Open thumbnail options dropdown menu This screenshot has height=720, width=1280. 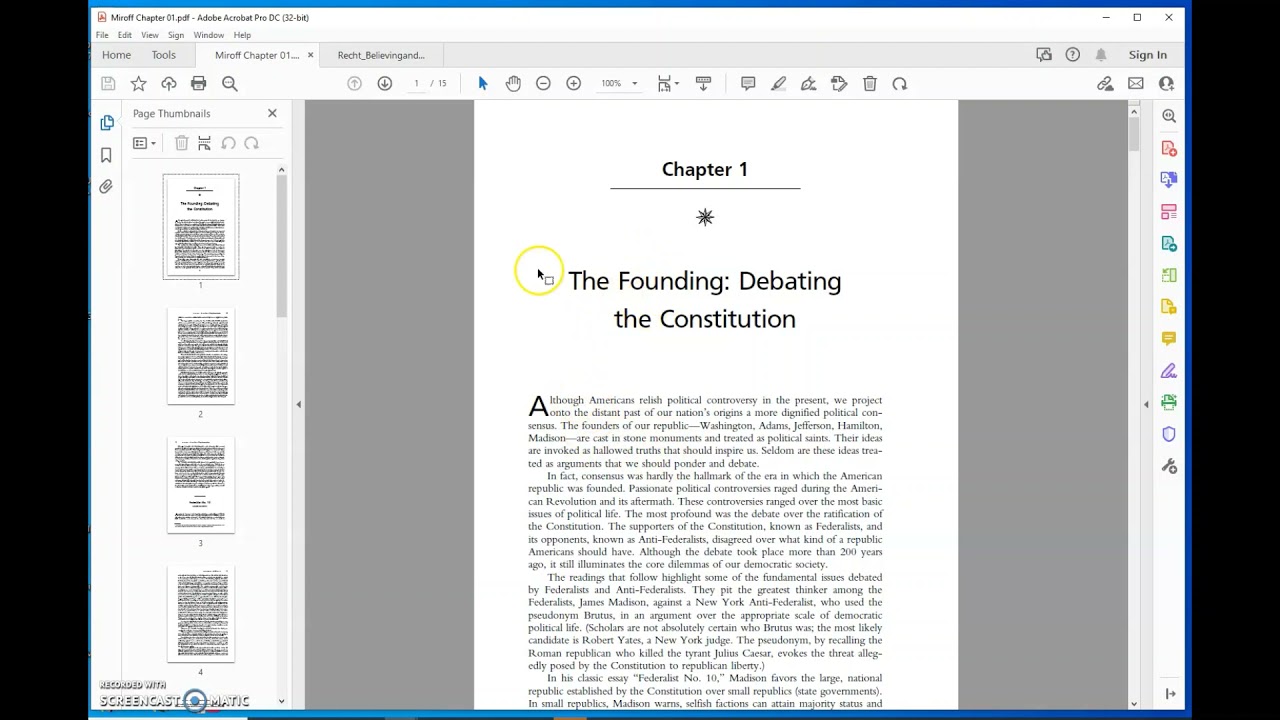point(145,144)
